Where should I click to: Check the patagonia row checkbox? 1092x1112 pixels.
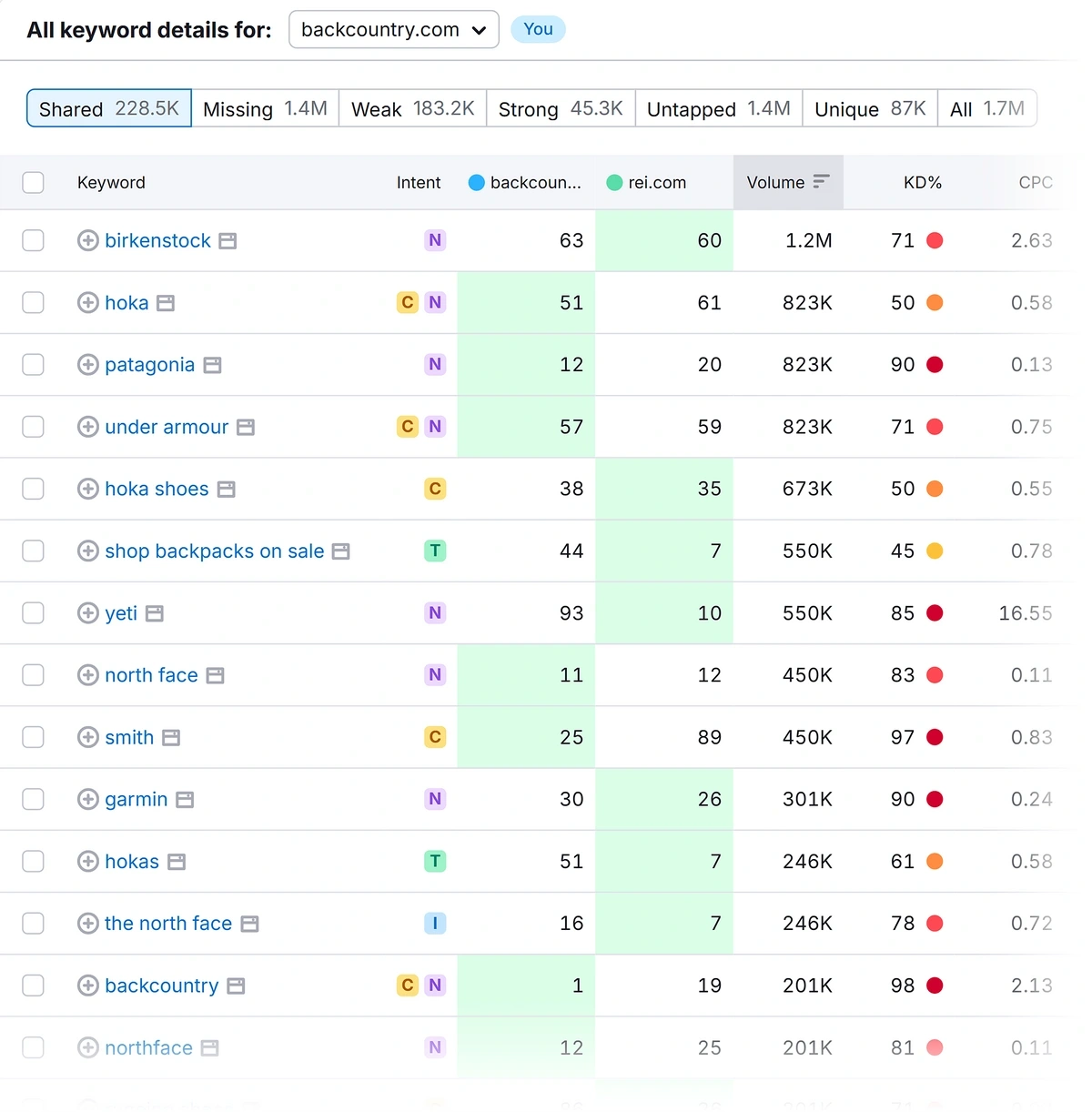(34, 365)
